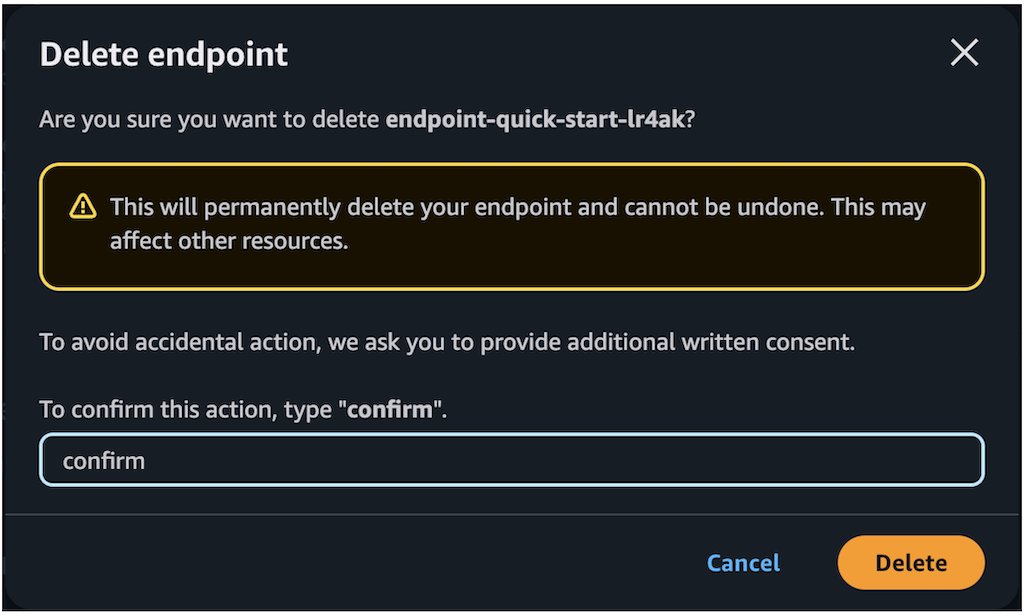Screen dimensions: 1024x615
Task: Click the yellow-bordered alert box
Action: coord(512,227)
